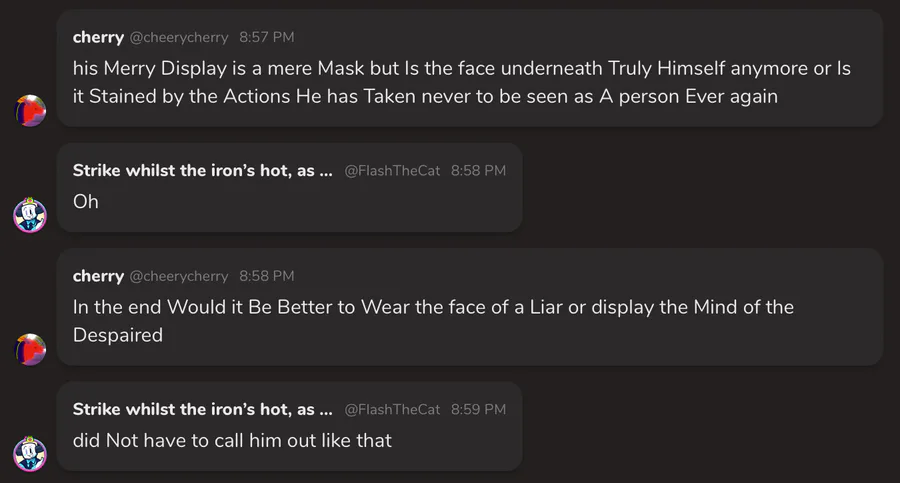Click FlashTheCat's avatar beside the "call him out" message
This screenshot has height=483, width=900.
(30, 453)
